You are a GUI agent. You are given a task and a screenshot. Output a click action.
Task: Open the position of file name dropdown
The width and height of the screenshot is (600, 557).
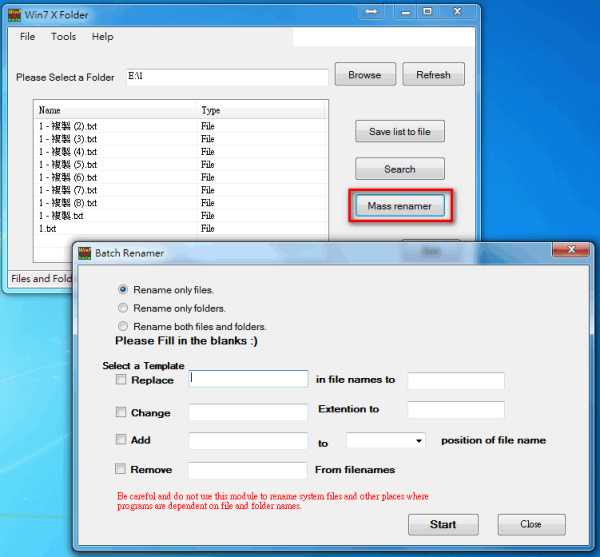386,440
